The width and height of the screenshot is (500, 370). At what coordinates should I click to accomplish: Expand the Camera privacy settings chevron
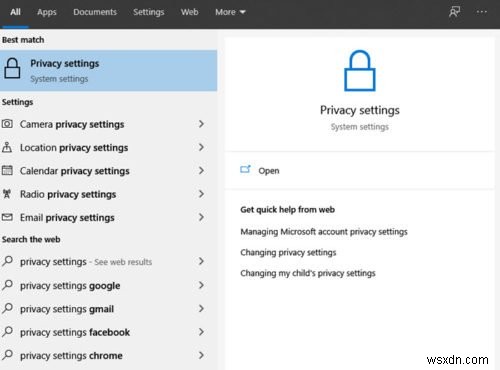(x=201, y=124)
